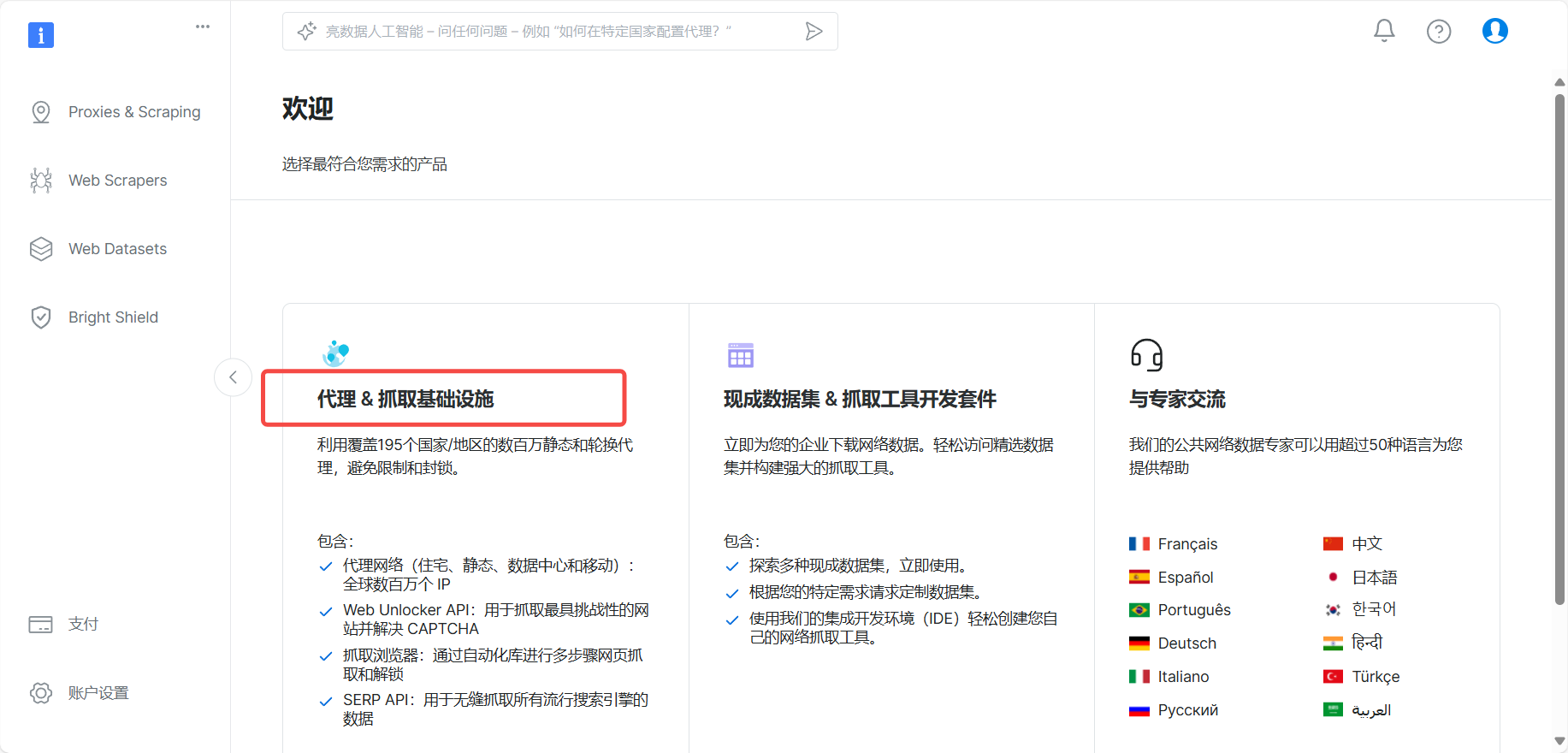1568x753 pixels.
Task: Click the 代理 & 抓取基础设施 card title
Action: [x=405, y=400]
